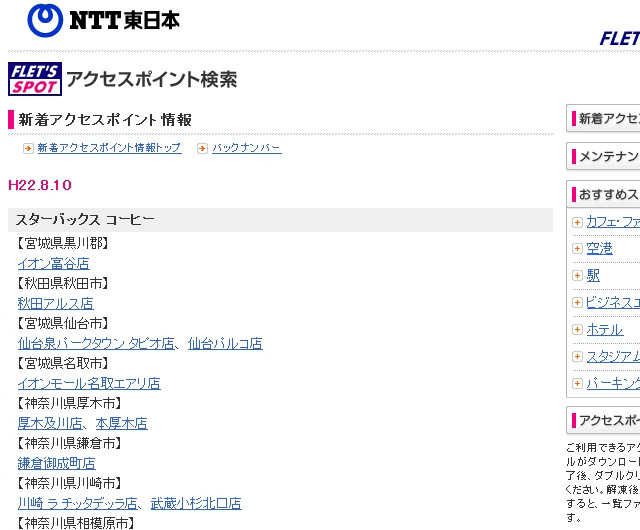Open 新着アクセスポイント情報トップ link

pyautogui.click(x=109, y=148)
